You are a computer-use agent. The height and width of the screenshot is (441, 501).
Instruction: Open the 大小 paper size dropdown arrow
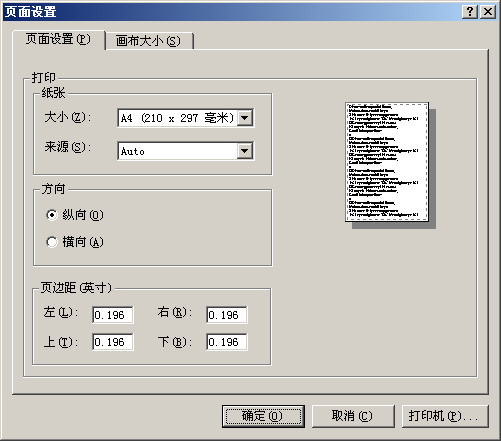[x=245, y=118]
